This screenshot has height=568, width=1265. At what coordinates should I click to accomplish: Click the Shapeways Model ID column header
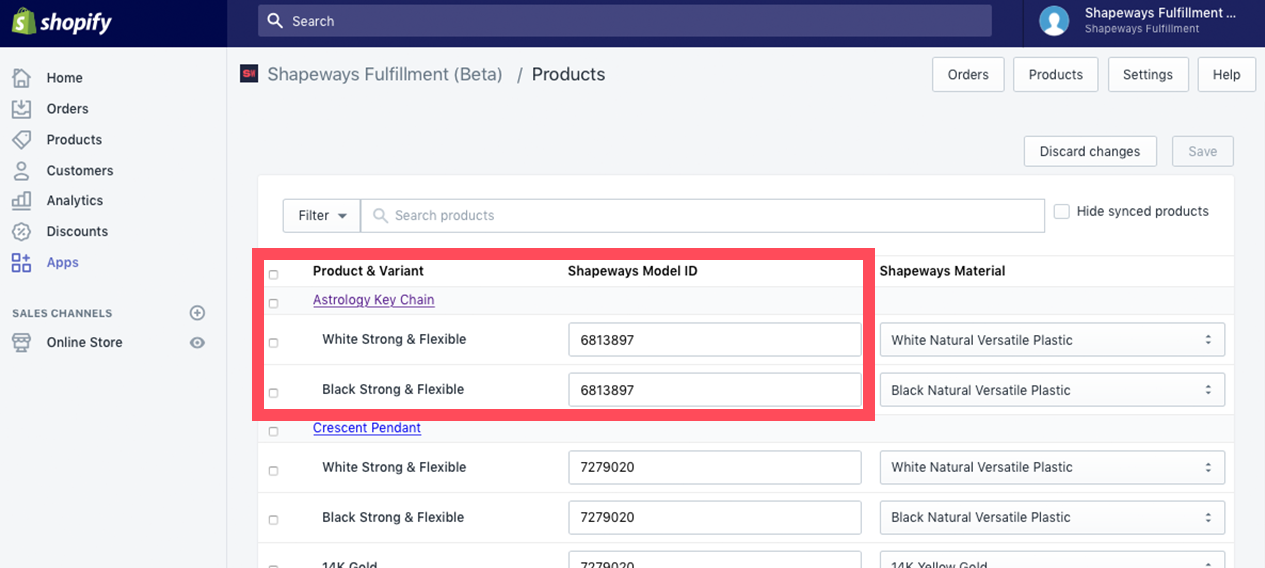[x=632, y=271]
